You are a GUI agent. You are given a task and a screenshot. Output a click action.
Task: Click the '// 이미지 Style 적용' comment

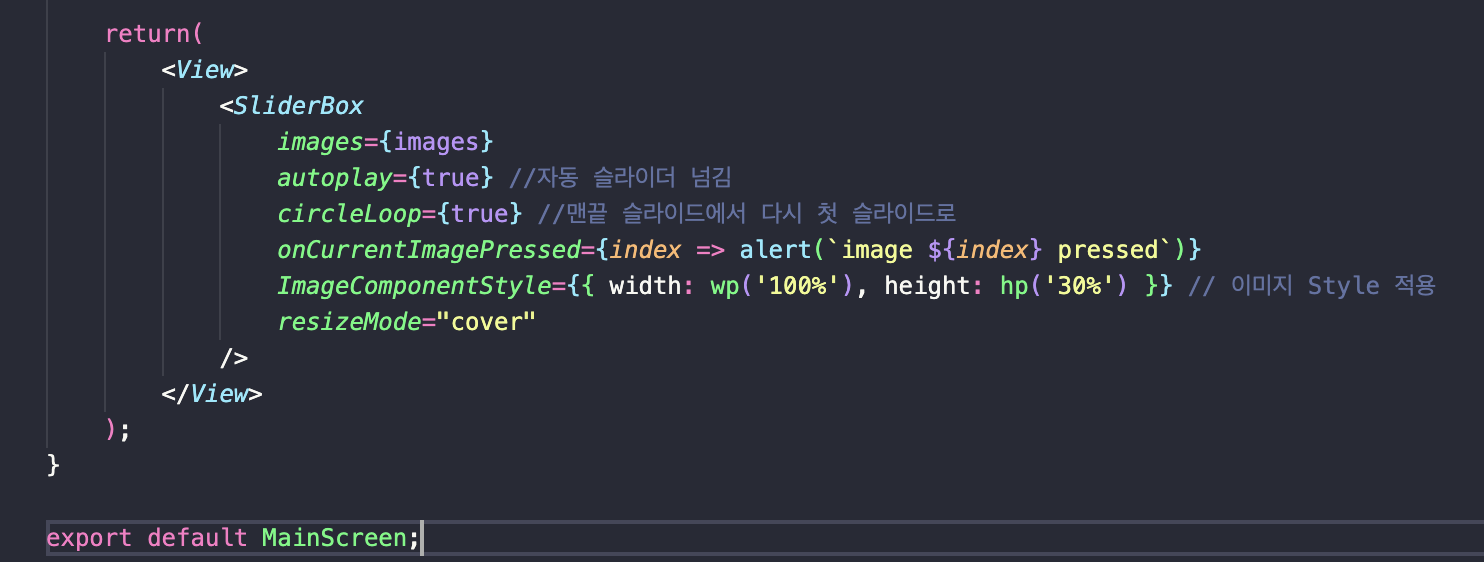(1312, 285)
